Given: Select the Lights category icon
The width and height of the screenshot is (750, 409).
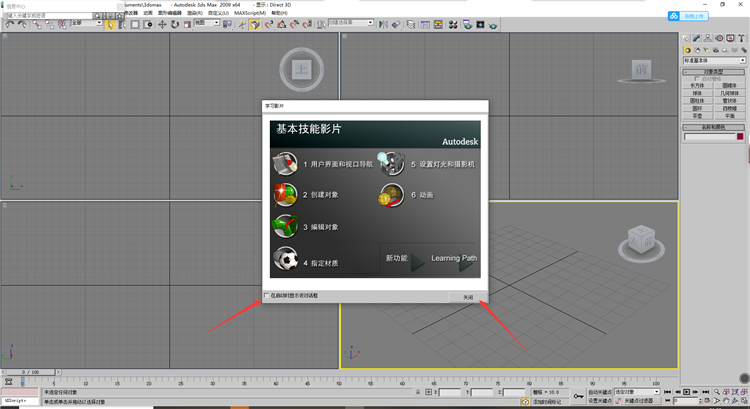Looking at the screenshot, I should point(706,50).
